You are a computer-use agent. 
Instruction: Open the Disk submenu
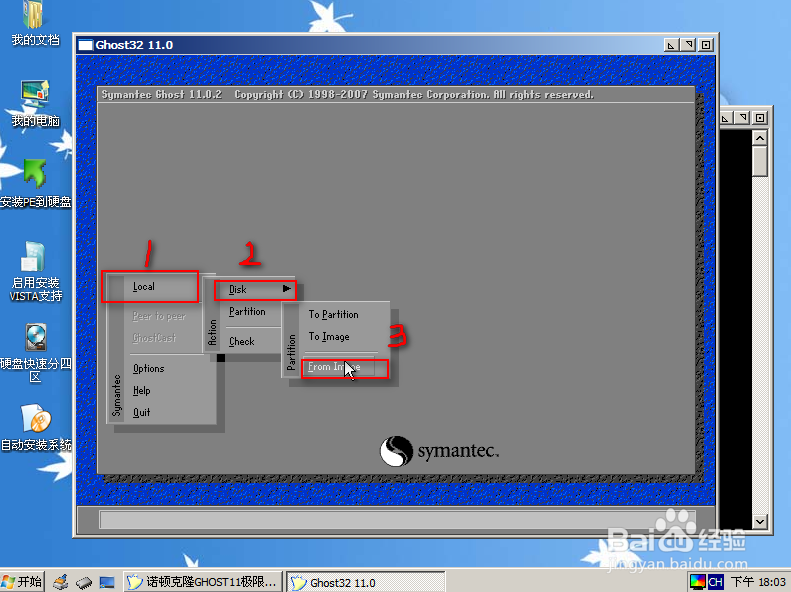(255, 289)
